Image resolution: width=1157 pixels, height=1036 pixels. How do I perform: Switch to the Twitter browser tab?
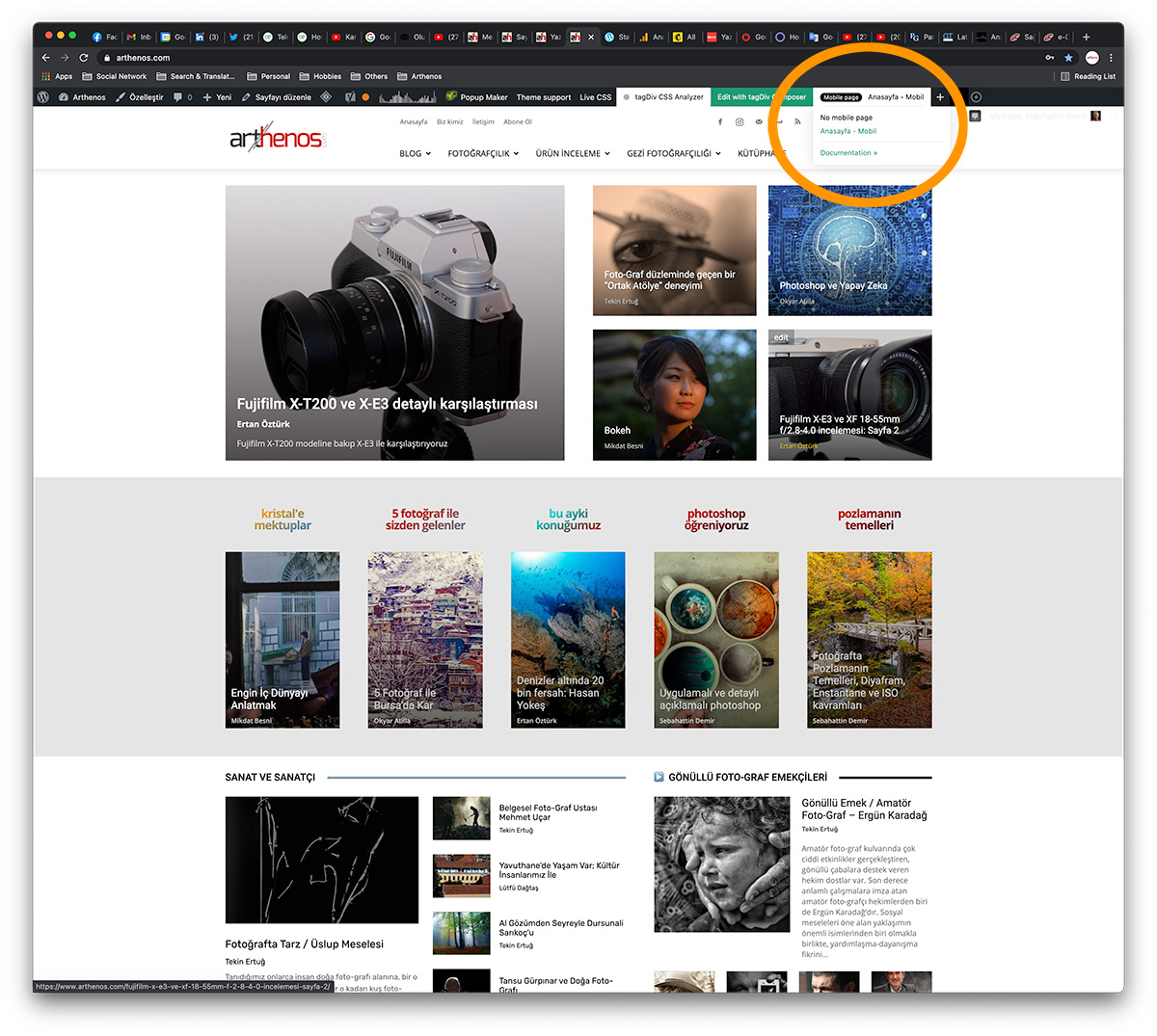[x=241, y=37]
